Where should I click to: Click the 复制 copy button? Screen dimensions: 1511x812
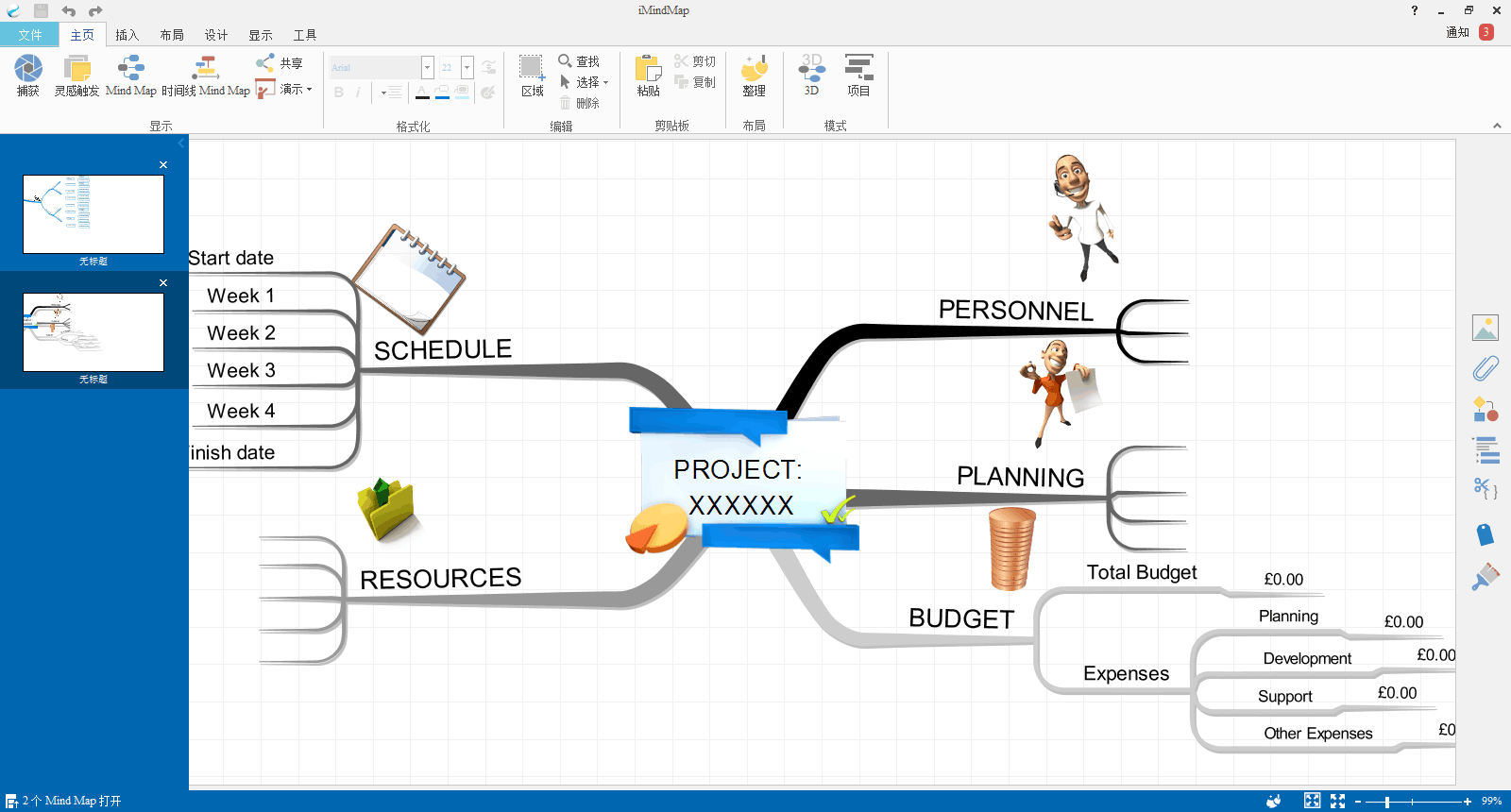tap(695, 82)
